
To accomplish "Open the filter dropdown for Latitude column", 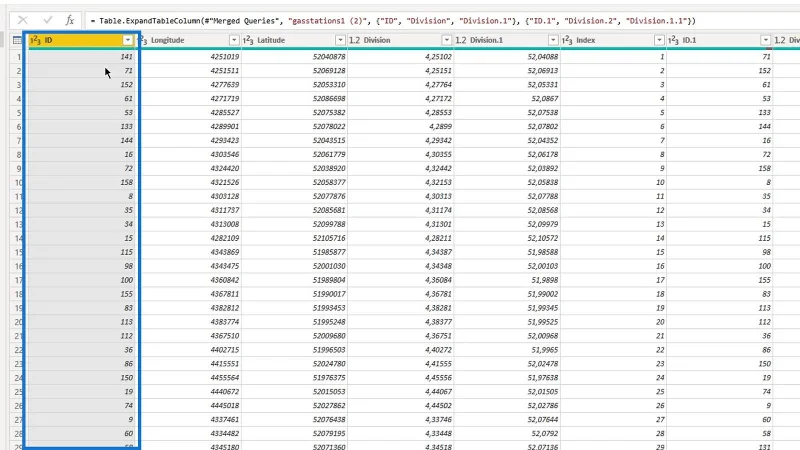I will [340, 40].
